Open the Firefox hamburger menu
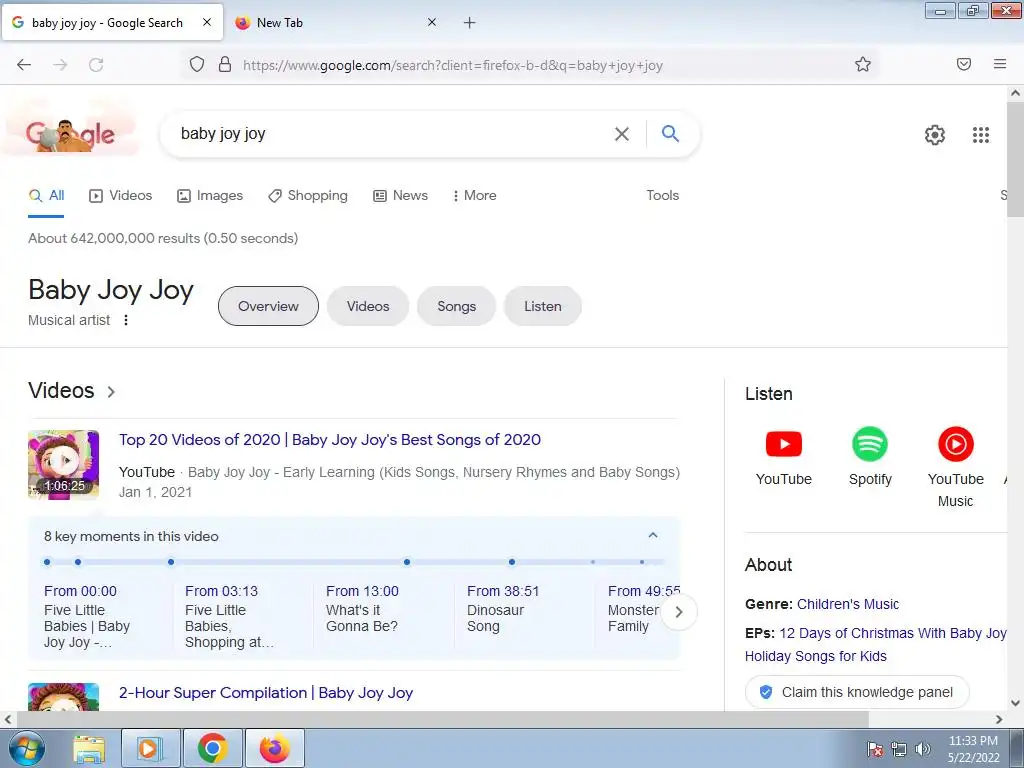Screen dimensions: 1024x768 (999, 64)
